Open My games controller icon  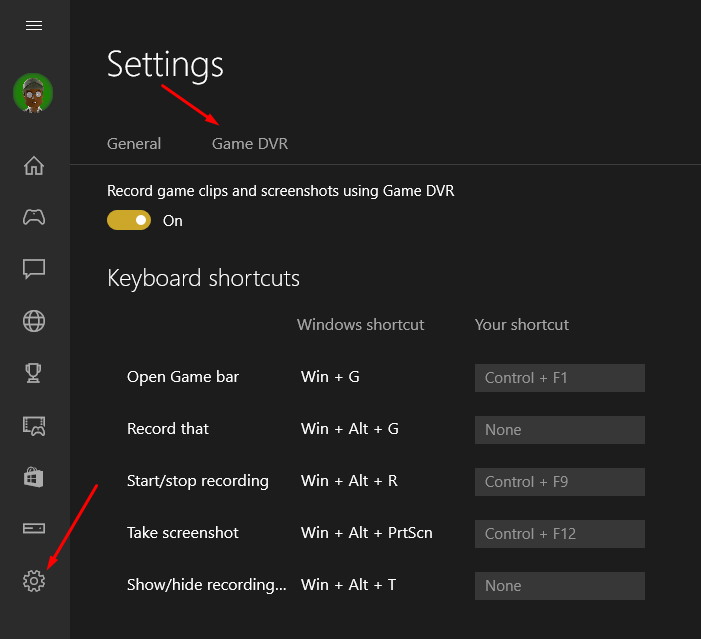pos(34,217)
